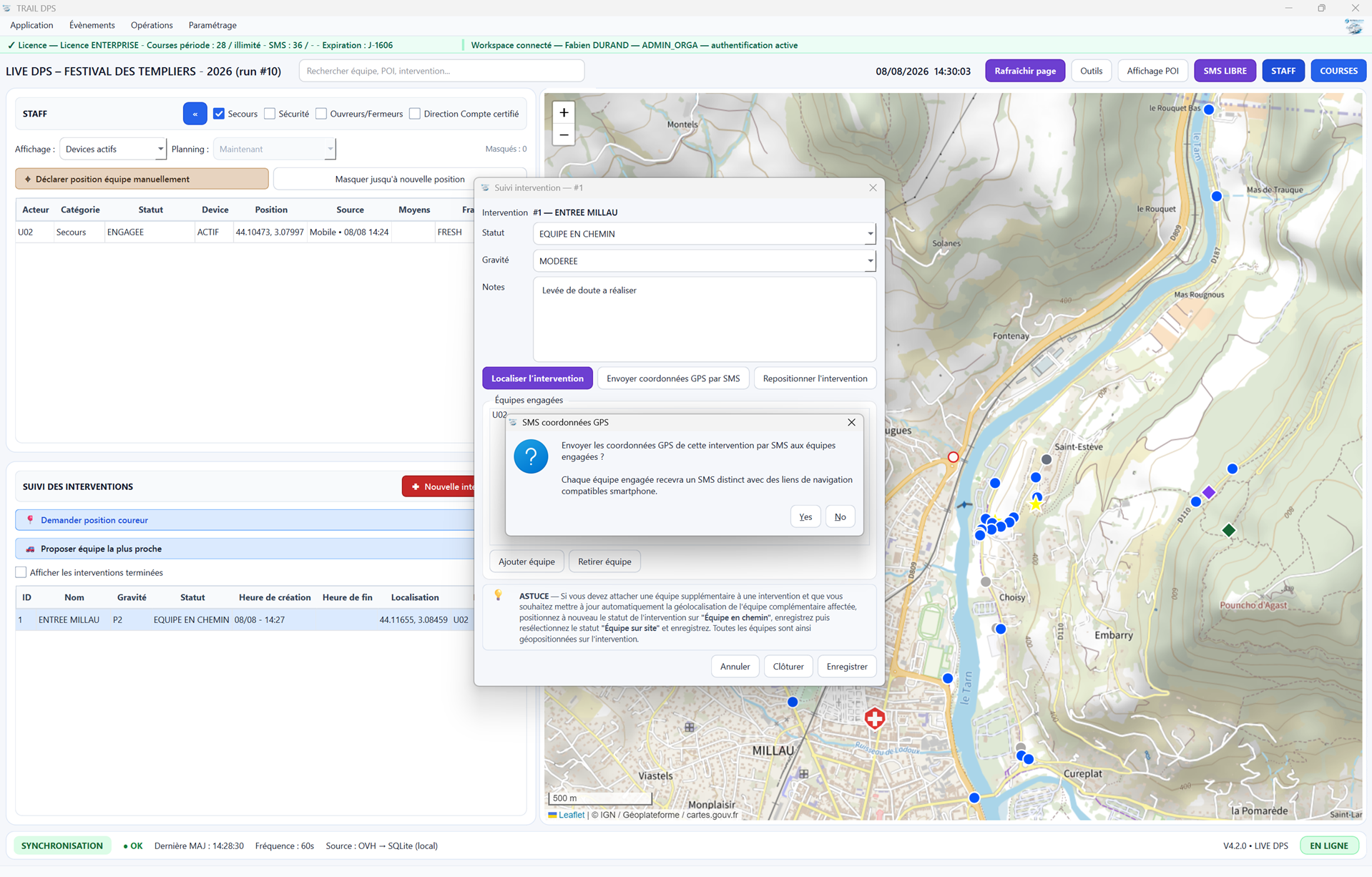The width and height of the screenshot is (1372, 877).
Task: Click the blue marker left of la Pomarède
Action: [974, 798]
